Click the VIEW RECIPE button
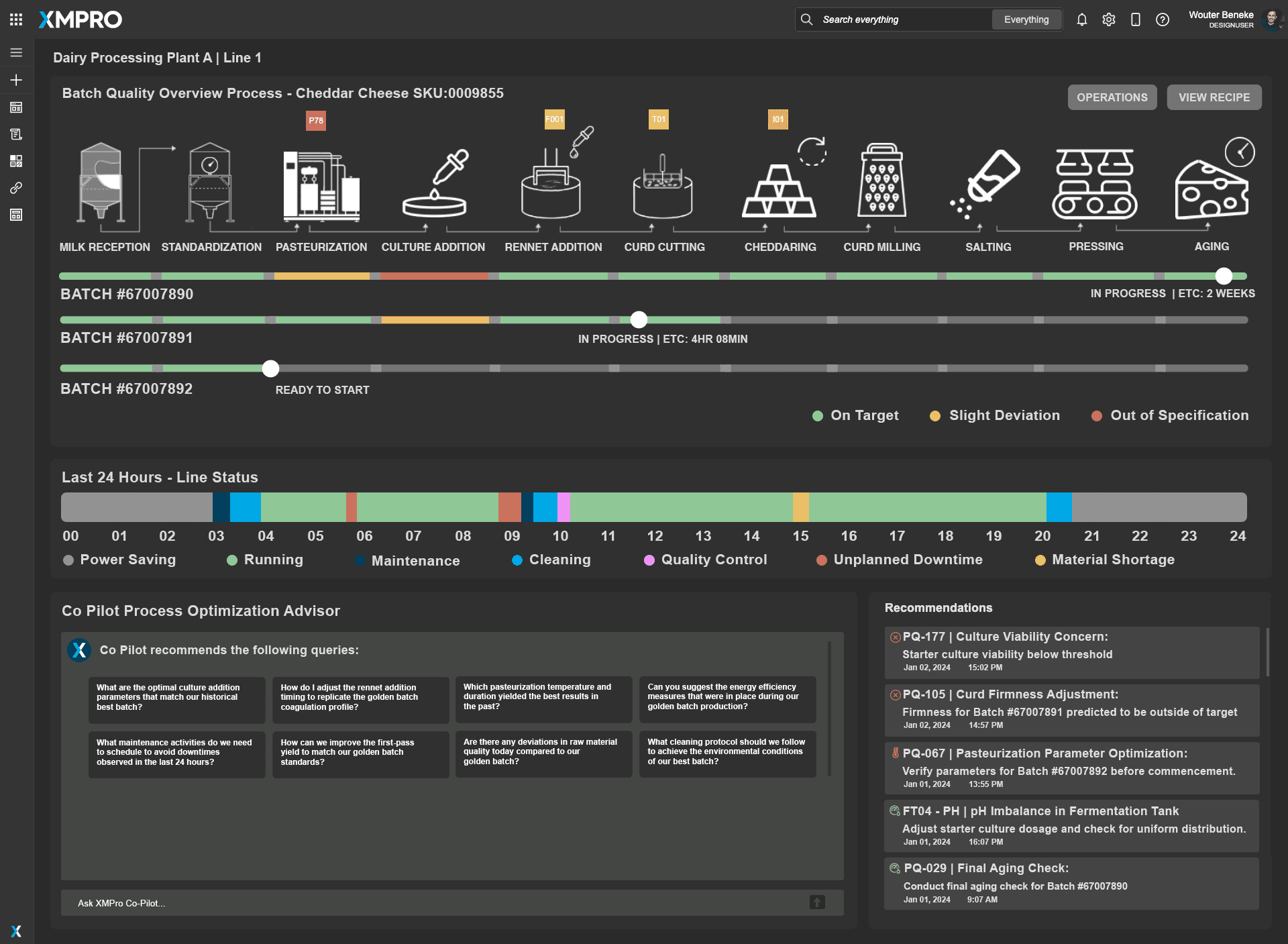The width and height of the screenshot is (1288, 944). (x=1214, y=97)
